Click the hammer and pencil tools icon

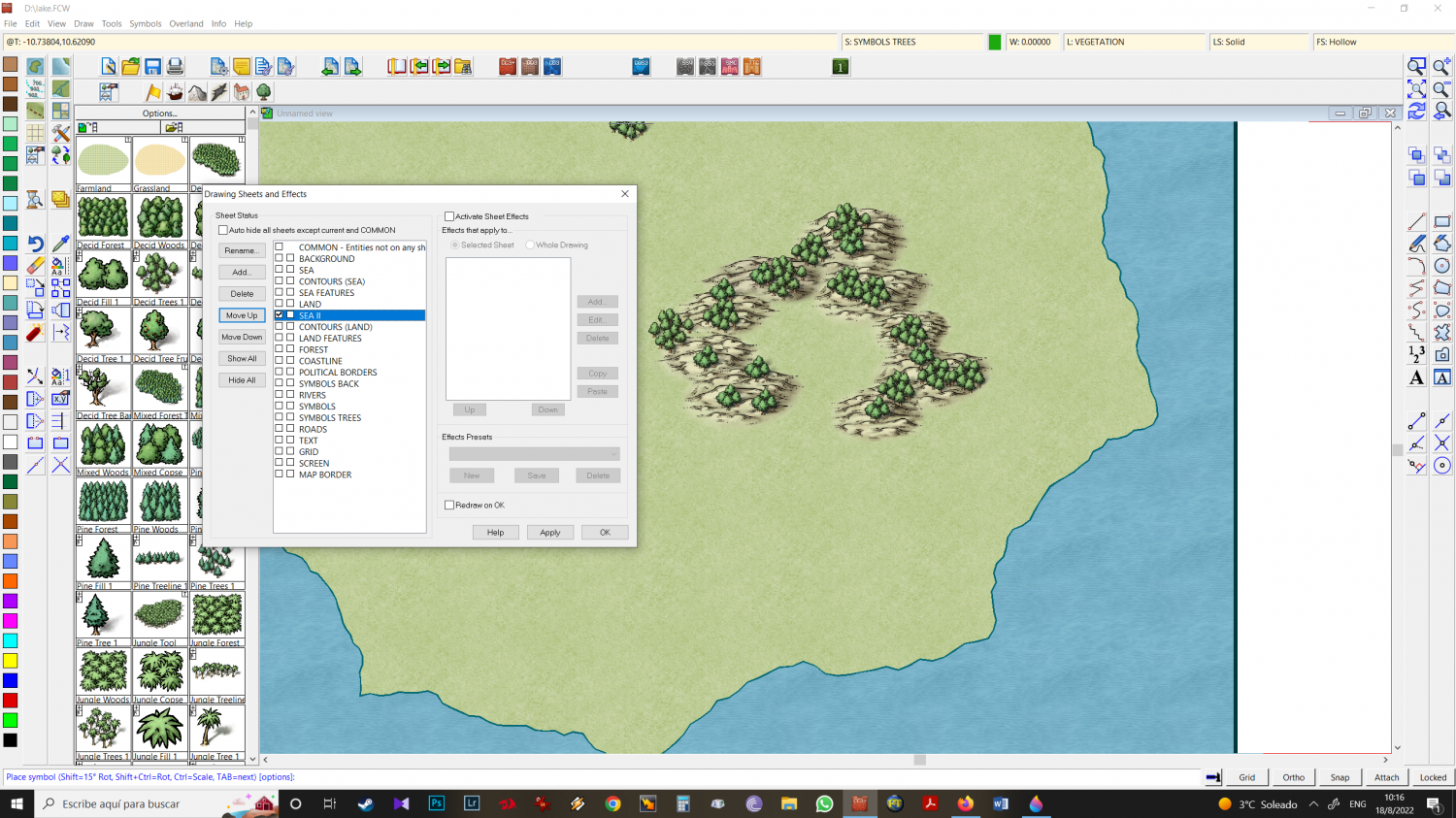(x=61, y=132)
